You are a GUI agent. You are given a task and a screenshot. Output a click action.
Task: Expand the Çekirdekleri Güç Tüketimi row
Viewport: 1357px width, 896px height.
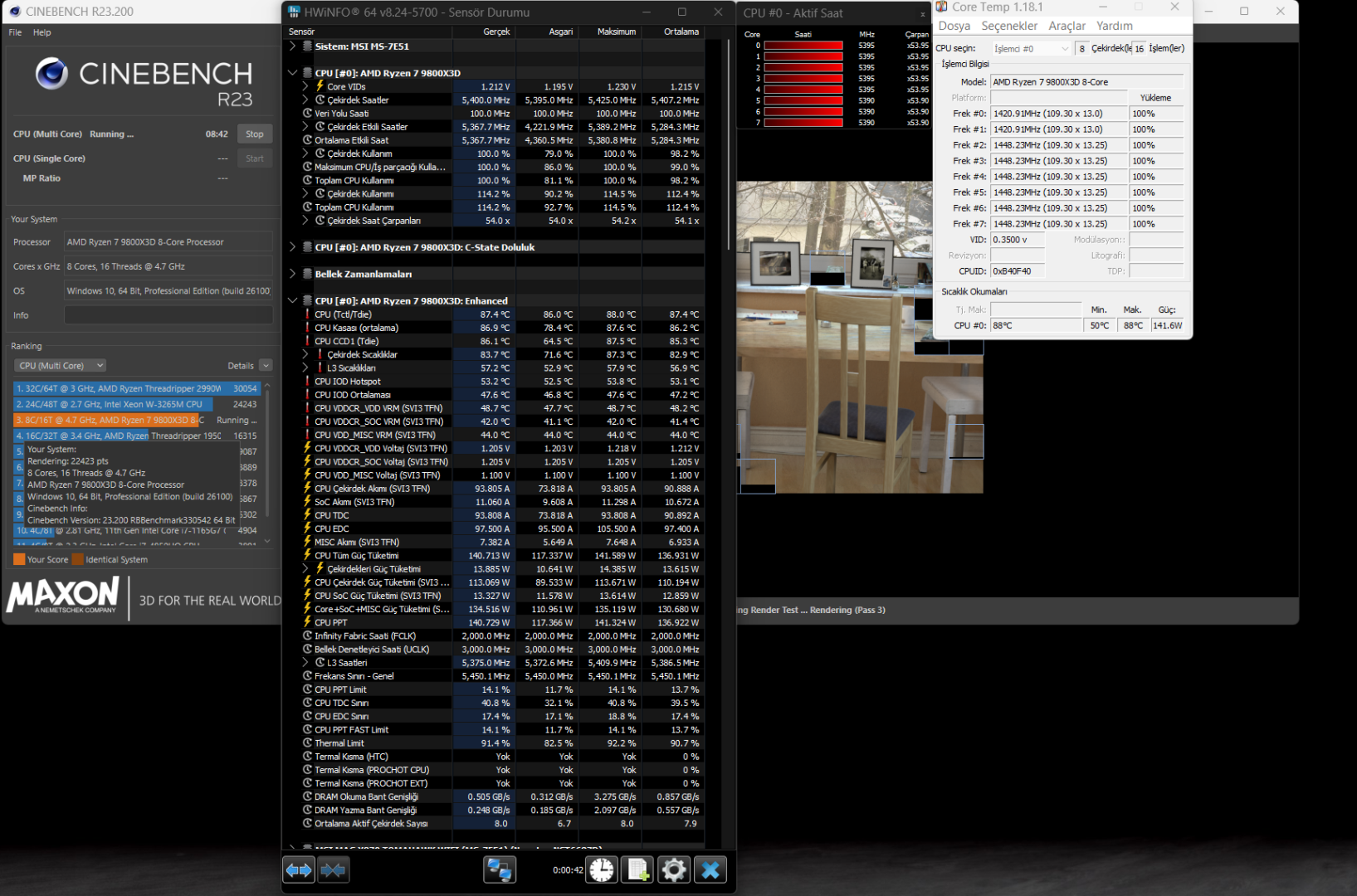pyautogui.click(x=305, y=569)
